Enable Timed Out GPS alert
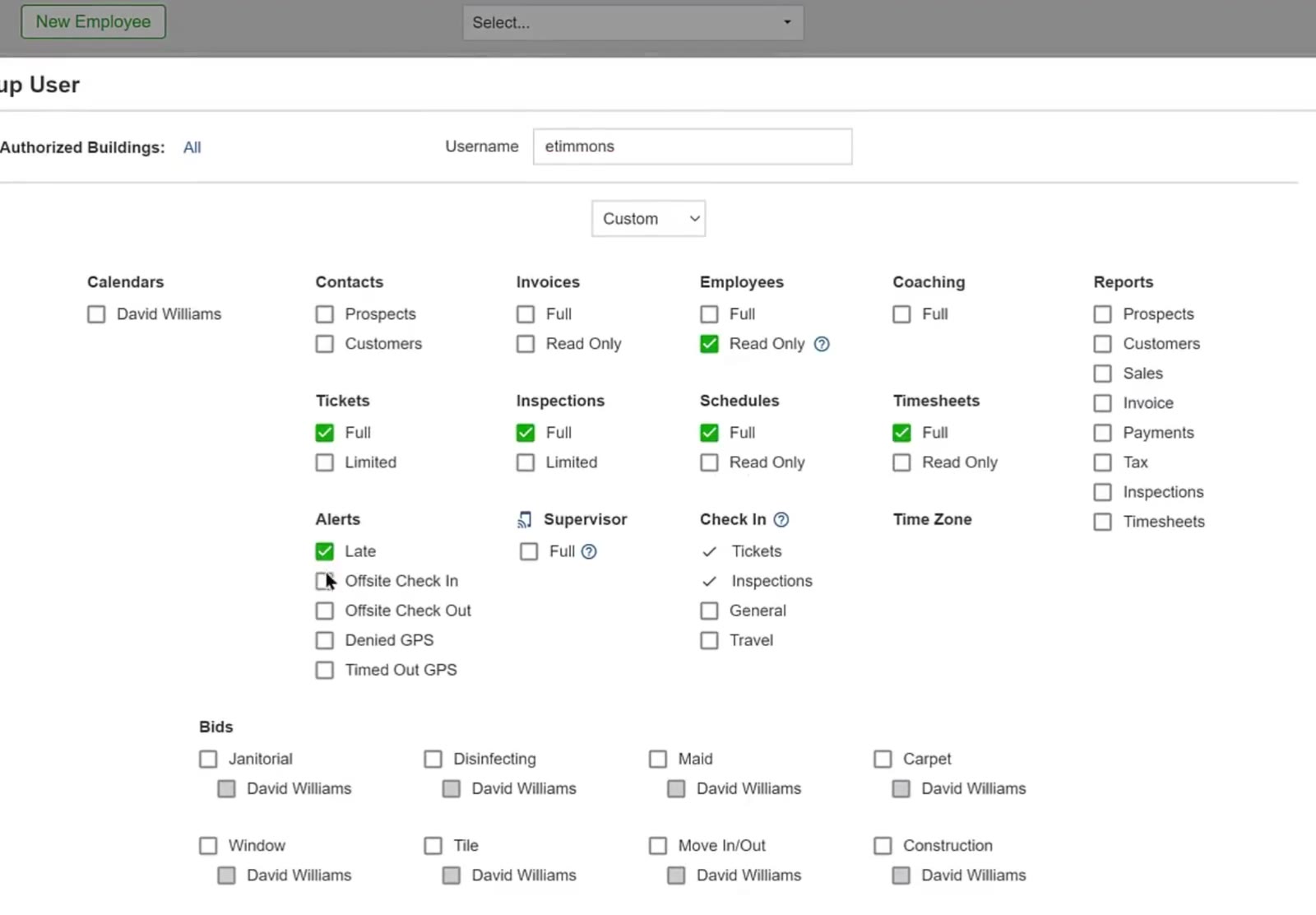The width and height of the screenshot is (1316, 915). [x=325, y=670]
